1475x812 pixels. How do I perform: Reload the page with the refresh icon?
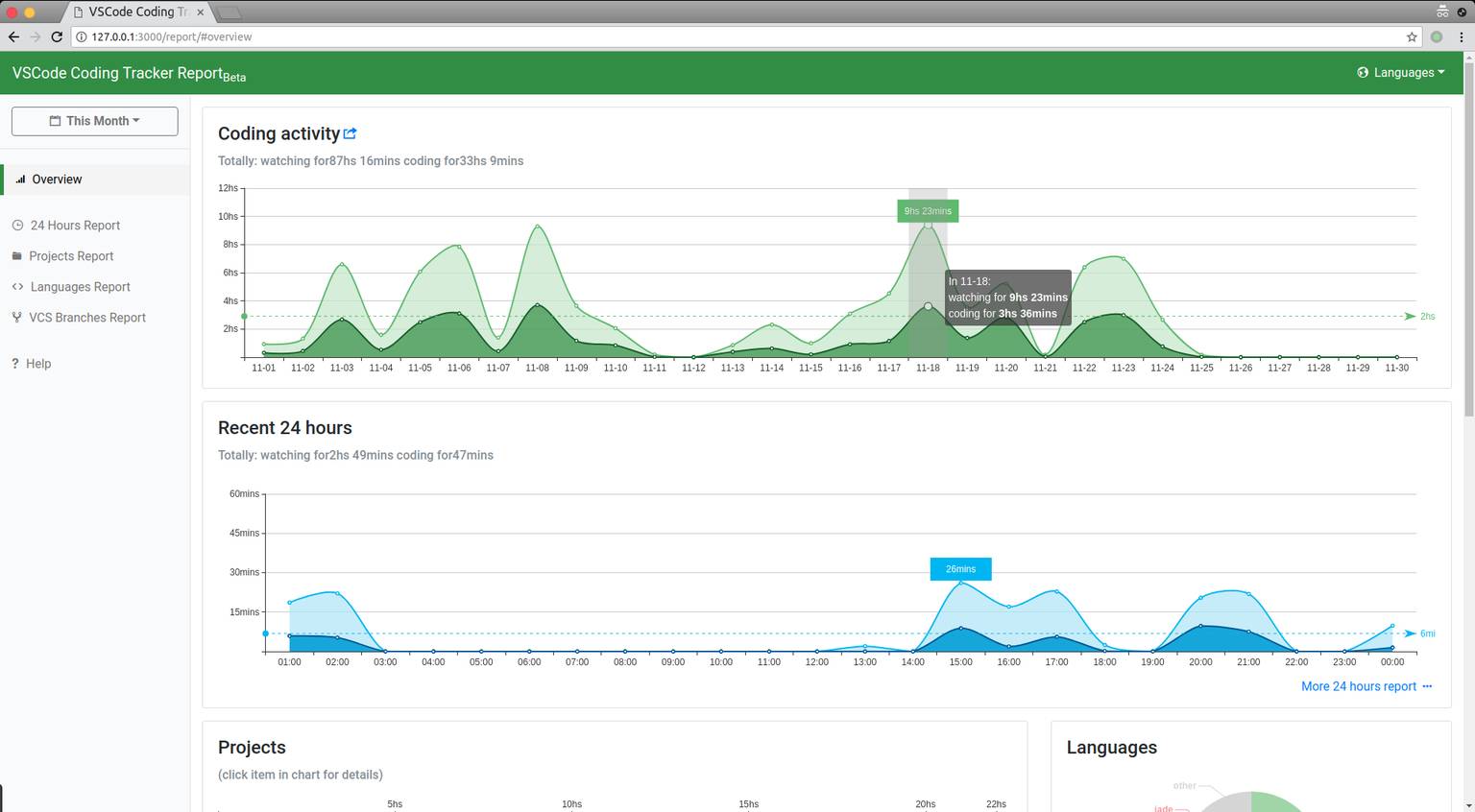57,36
